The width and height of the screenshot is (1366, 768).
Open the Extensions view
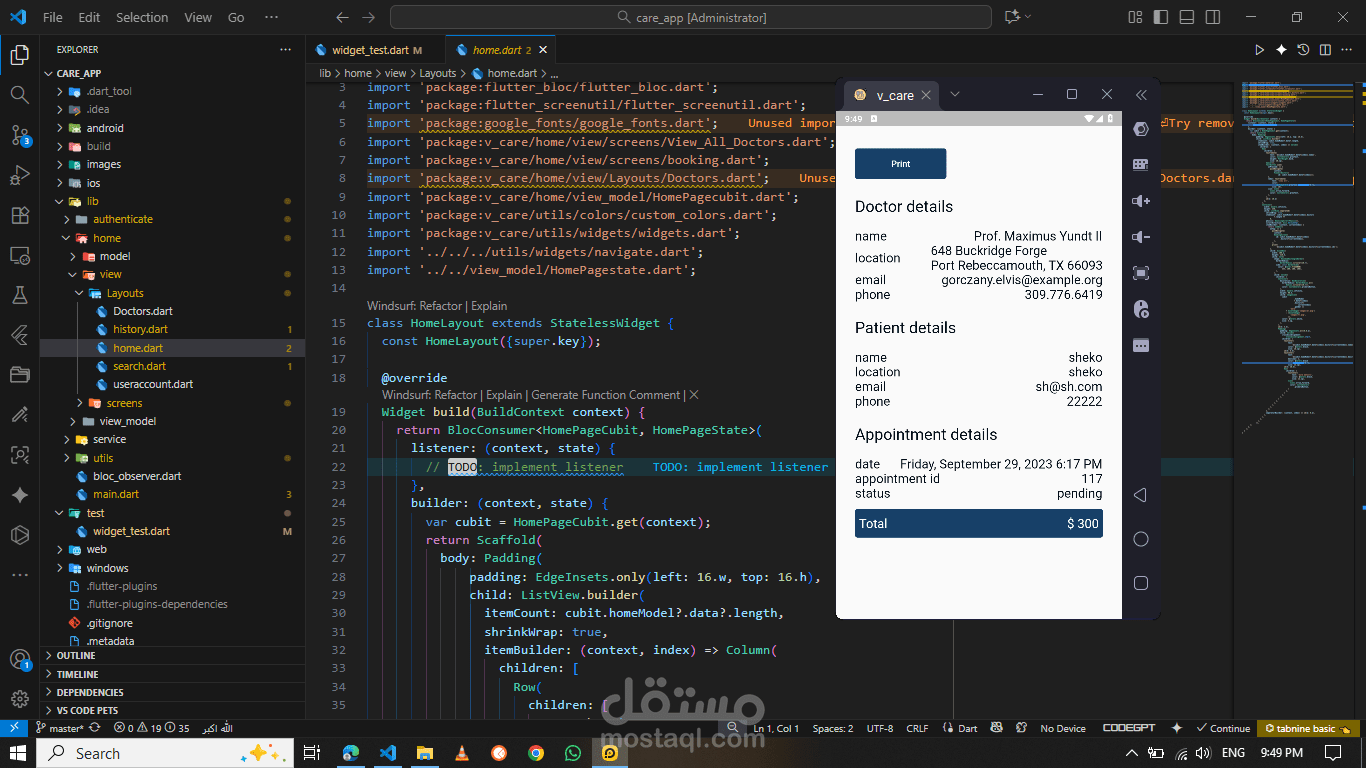pyautogui.click(x=19, y=215)
